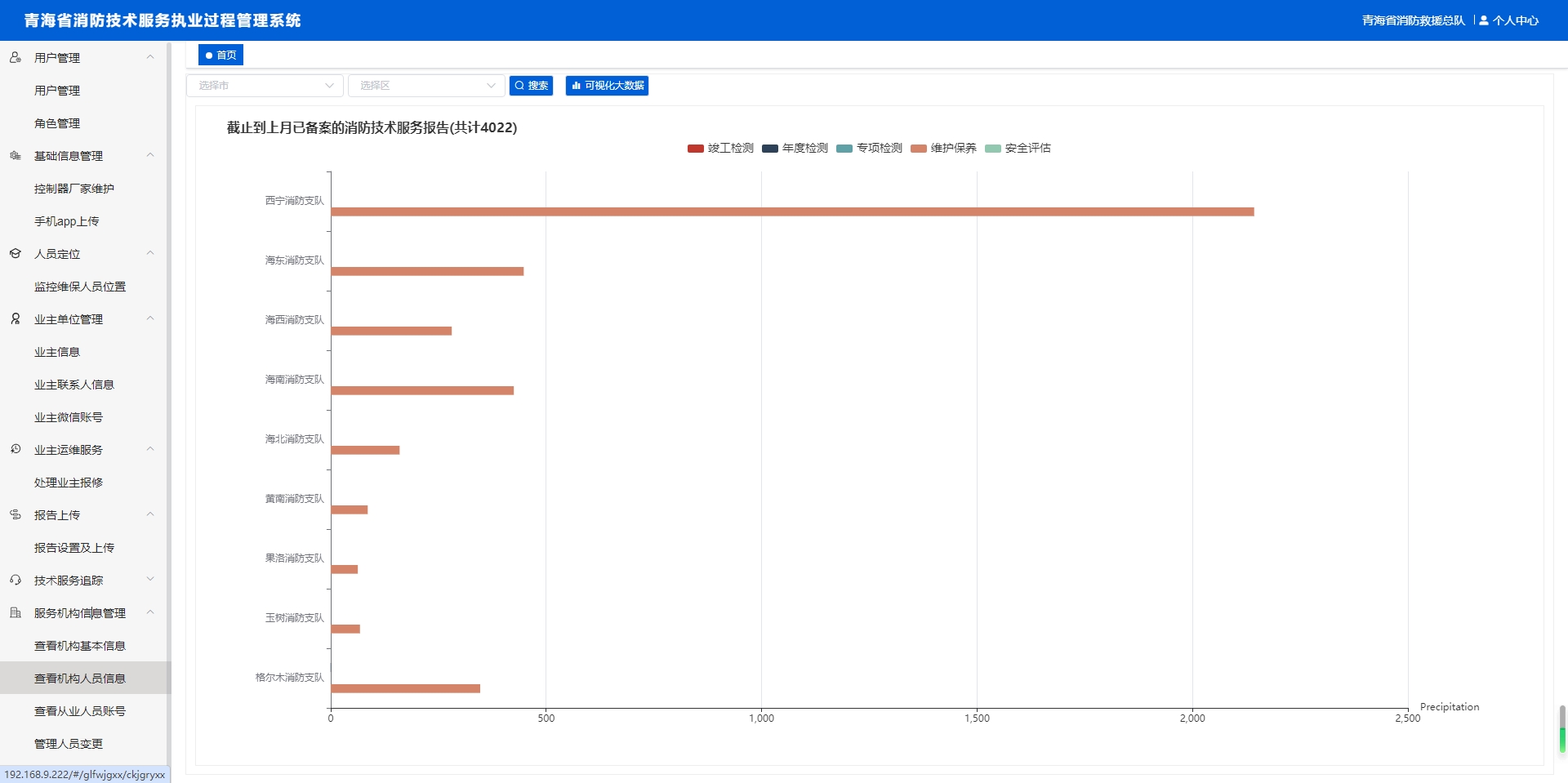The width and height of the screenshot is (1568, 783).
Task: Click the 玉树消防支队 axis label
Action: pyautogui.click(x=294, y=618)
